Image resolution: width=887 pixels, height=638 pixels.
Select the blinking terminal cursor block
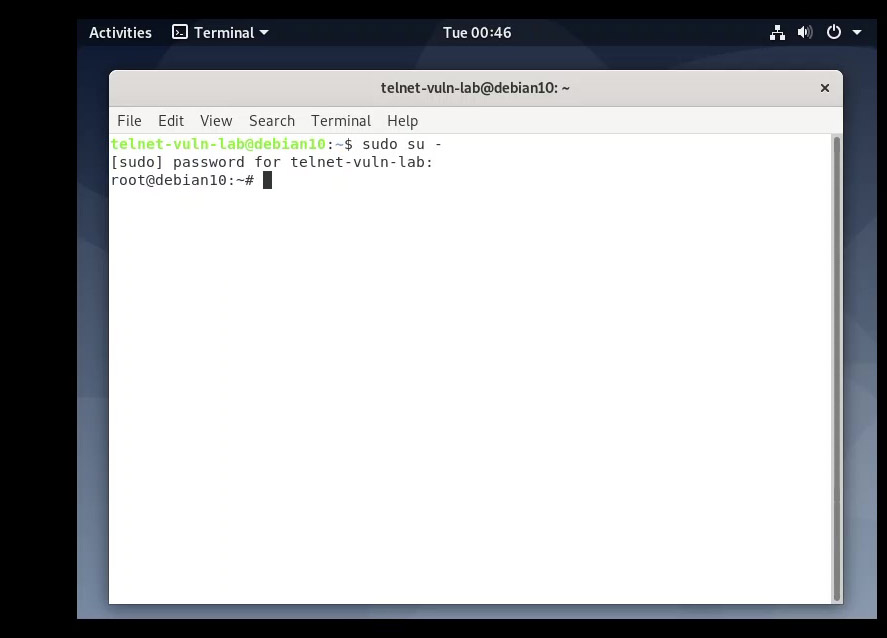tap(266, 180)
